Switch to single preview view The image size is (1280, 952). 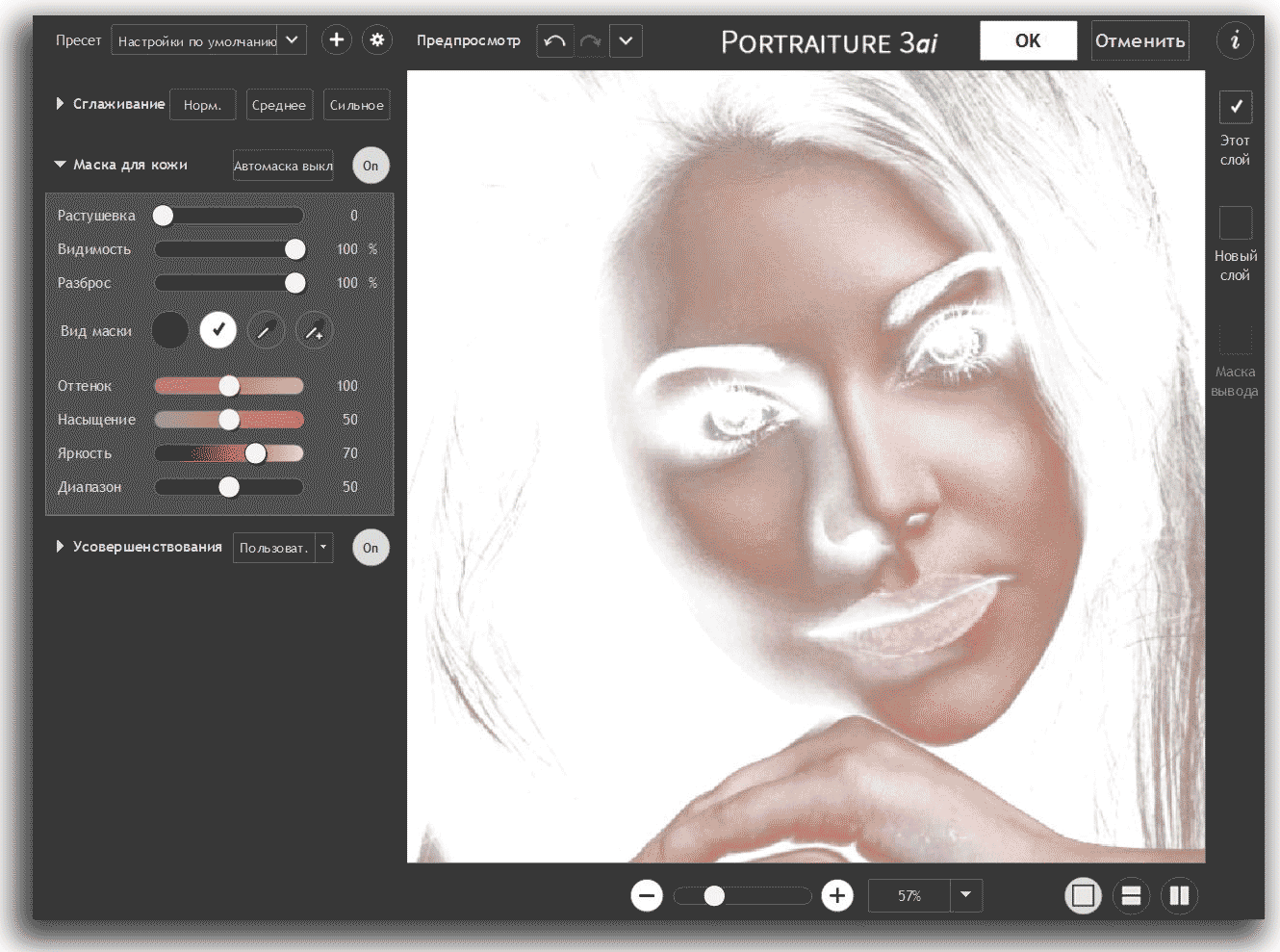[x=1083, y=895]
